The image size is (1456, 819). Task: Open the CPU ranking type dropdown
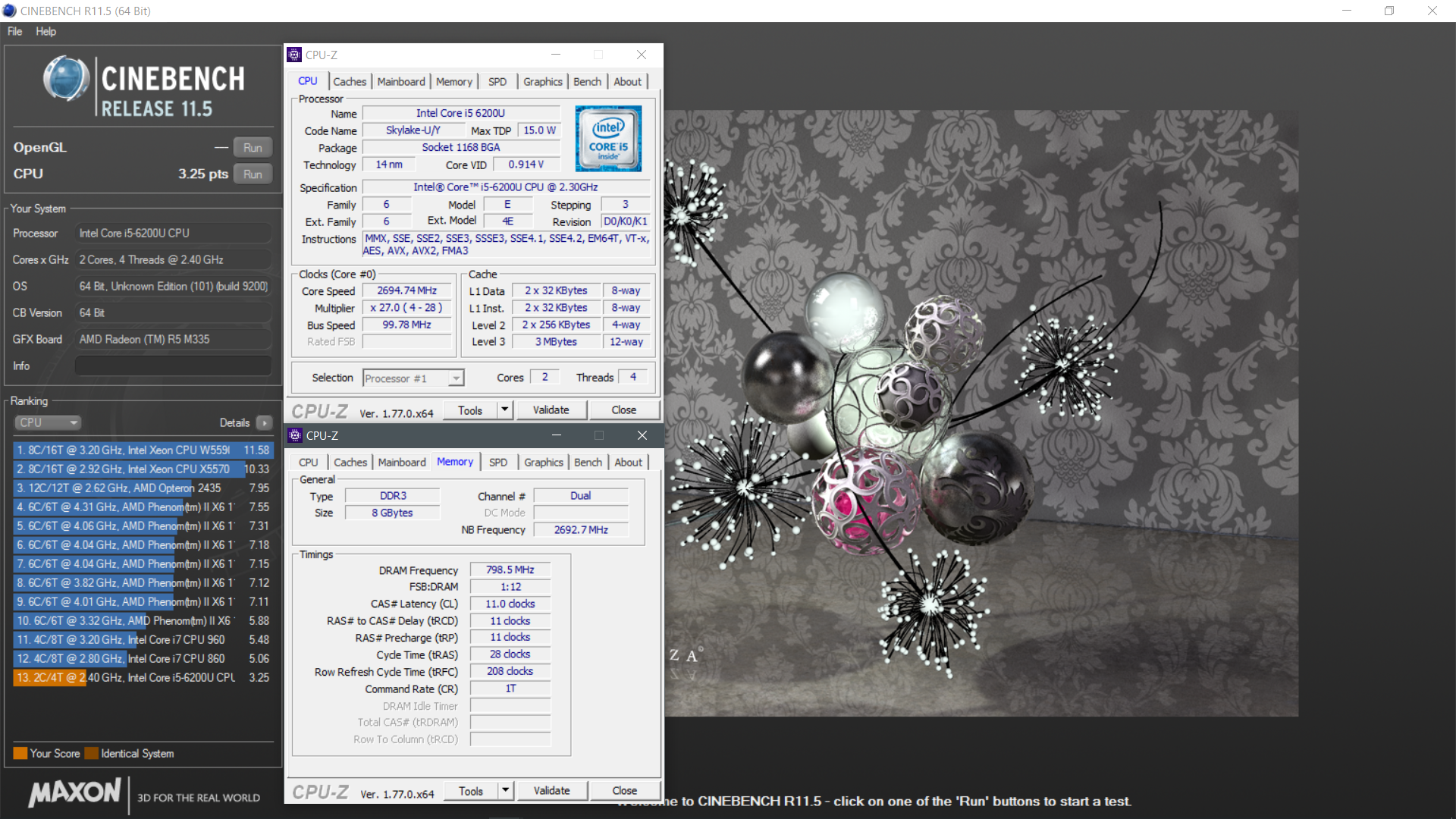point(48,422)
